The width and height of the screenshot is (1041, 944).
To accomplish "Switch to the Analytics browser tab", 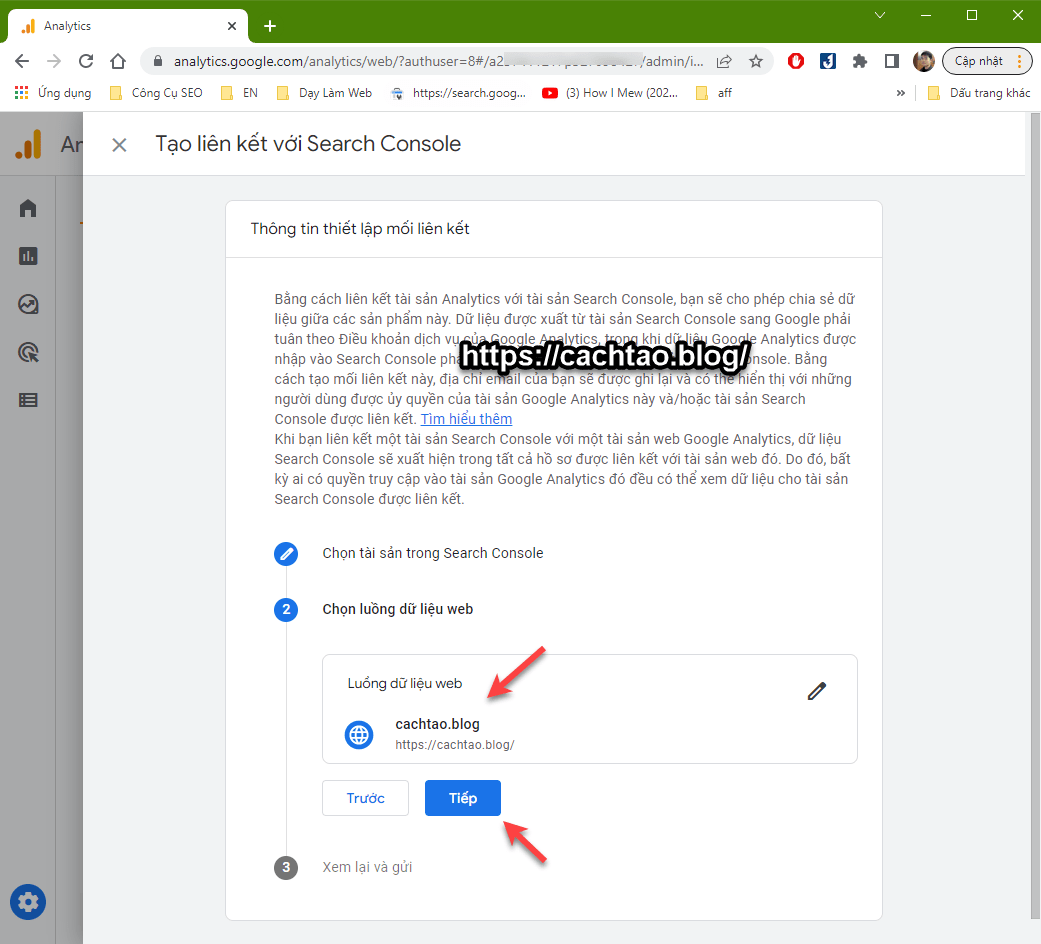I will point(126,26).
